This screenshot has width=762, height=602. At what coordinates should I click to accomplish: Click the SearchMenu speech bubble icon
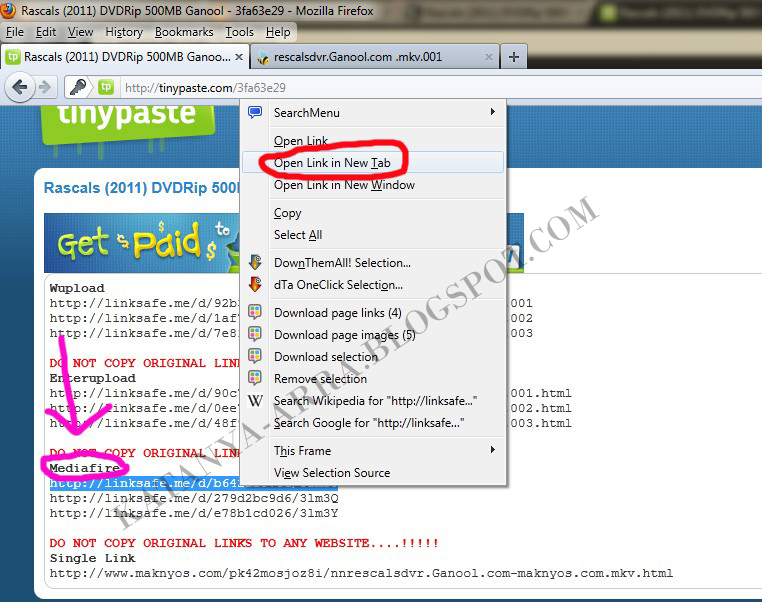(255, 113)
